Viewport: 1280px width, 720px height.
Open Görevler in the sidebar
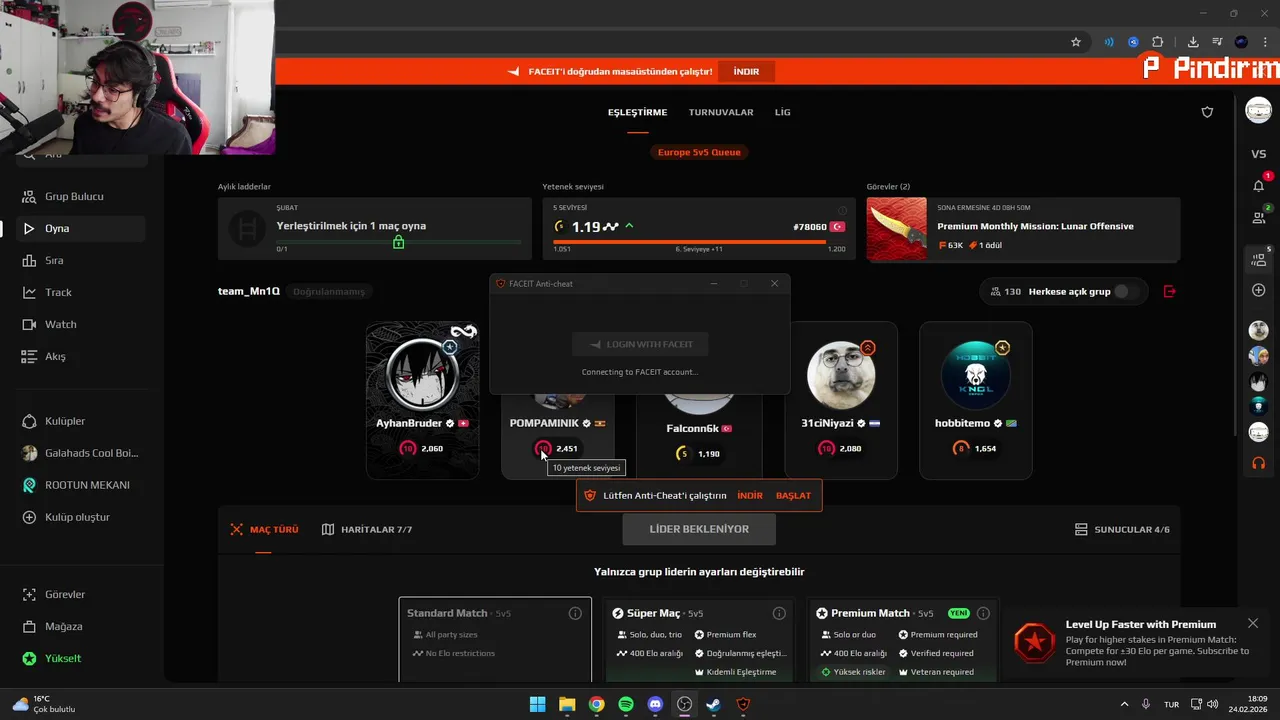[65, 594]
